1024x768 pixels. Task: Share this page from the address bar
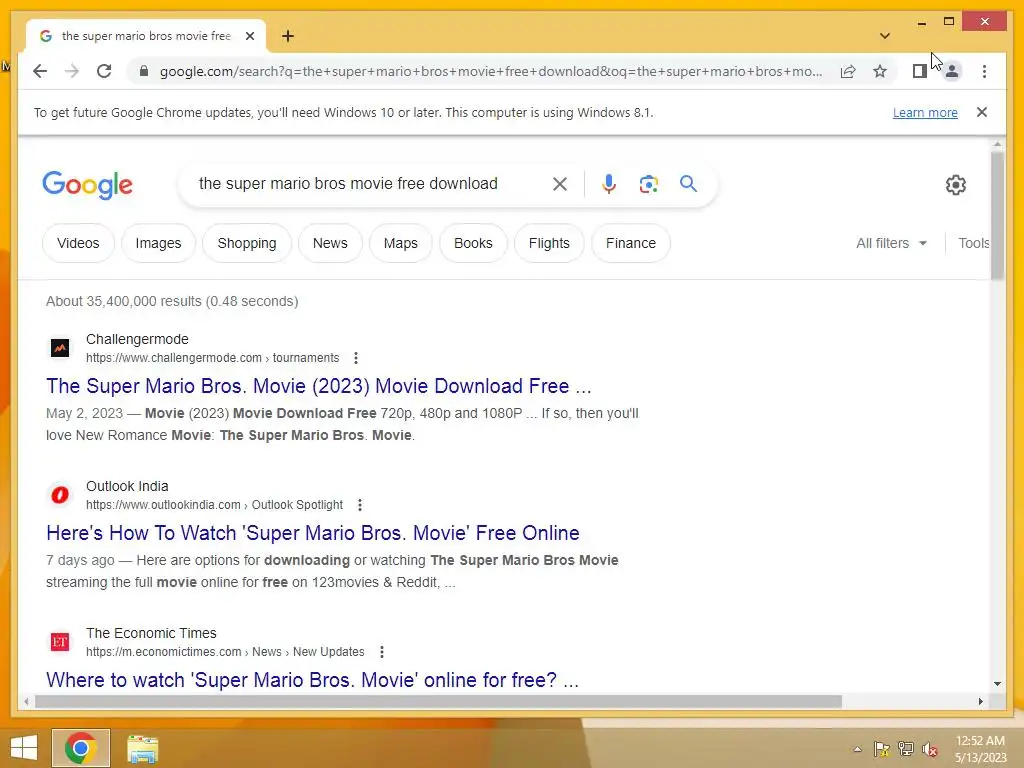point(848,71)
